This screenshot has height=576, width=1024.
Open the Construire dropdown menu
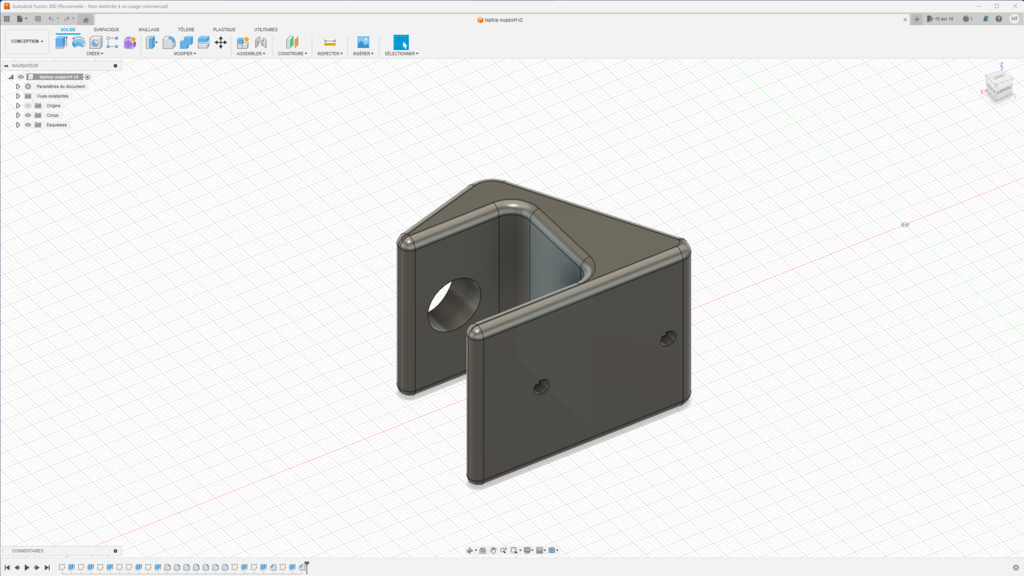[293, 54]
